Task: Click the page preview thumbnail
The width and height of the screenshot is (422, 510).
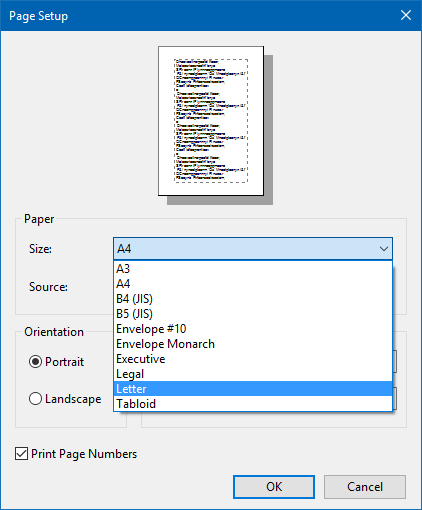Action: click(x=211, y=121)
